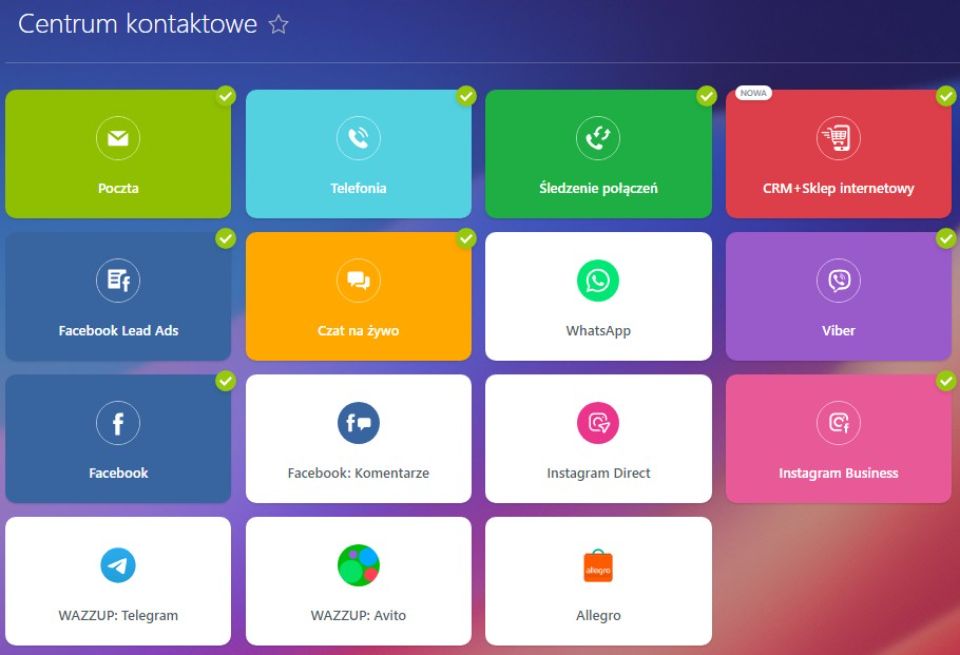Open the Facebook Lead Ads tile label
The image size is (960, 655).
click(118, 331)
